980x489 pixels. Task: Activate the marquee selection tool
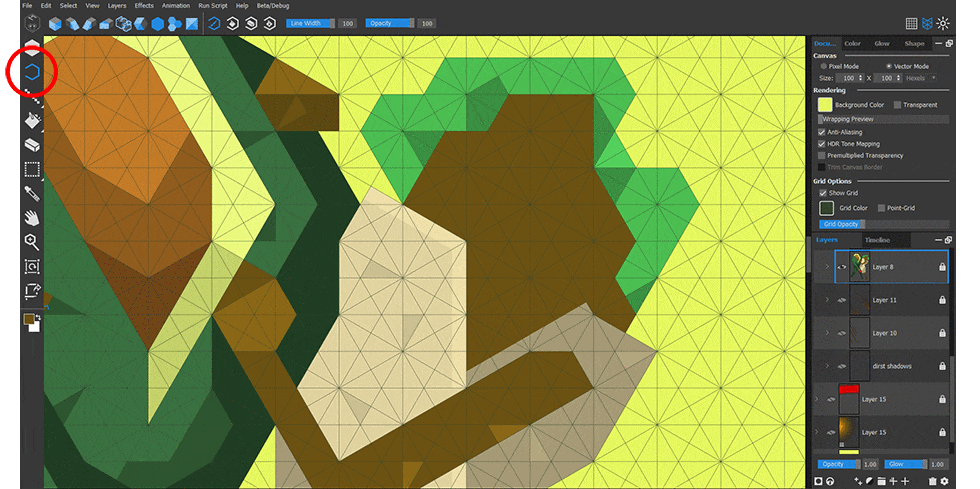coord(32,169)
